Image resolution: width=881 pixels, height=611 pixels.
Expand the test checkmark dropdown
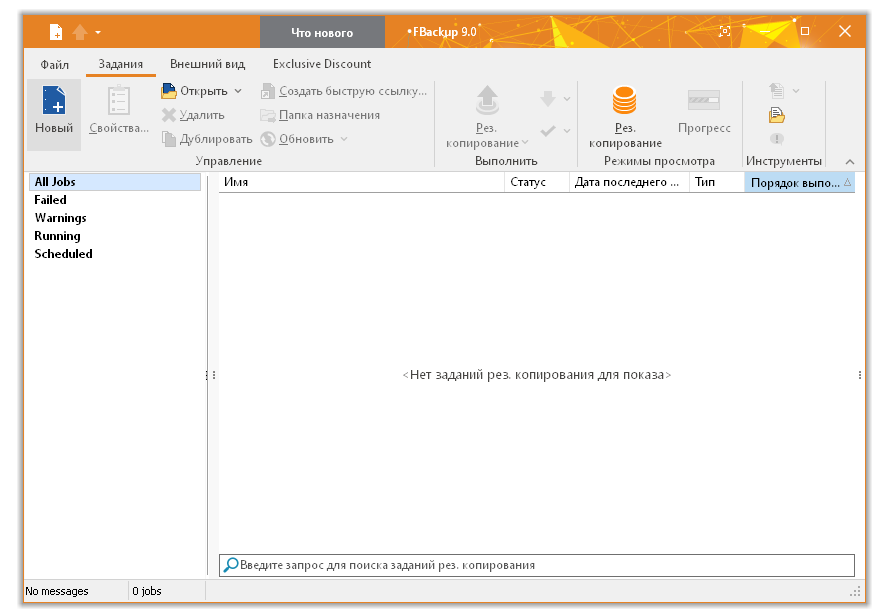click(567, 131)
